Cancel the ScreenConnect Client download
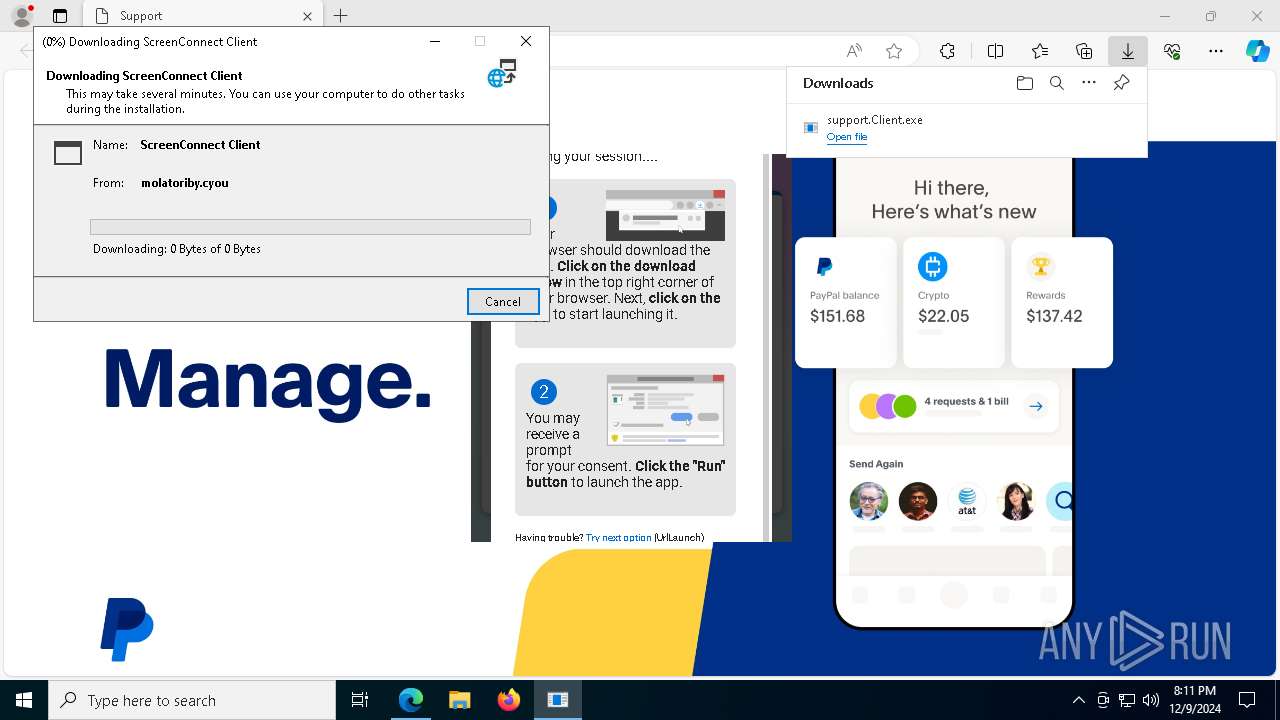1280x720 pixels. pyautogui.click(x=503, y=302)
